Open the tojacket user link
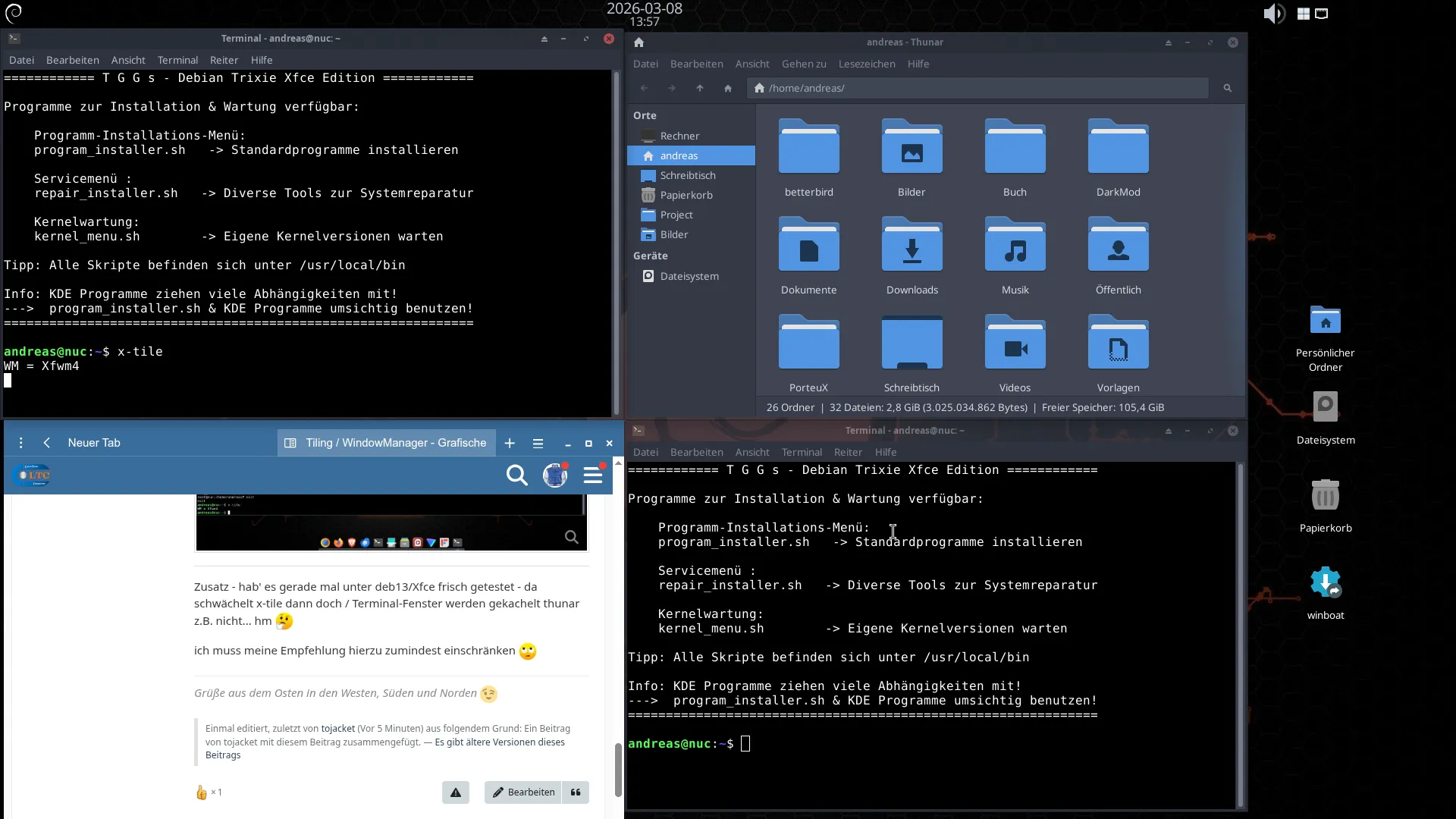1456x819 pixels. click(337, 729)
